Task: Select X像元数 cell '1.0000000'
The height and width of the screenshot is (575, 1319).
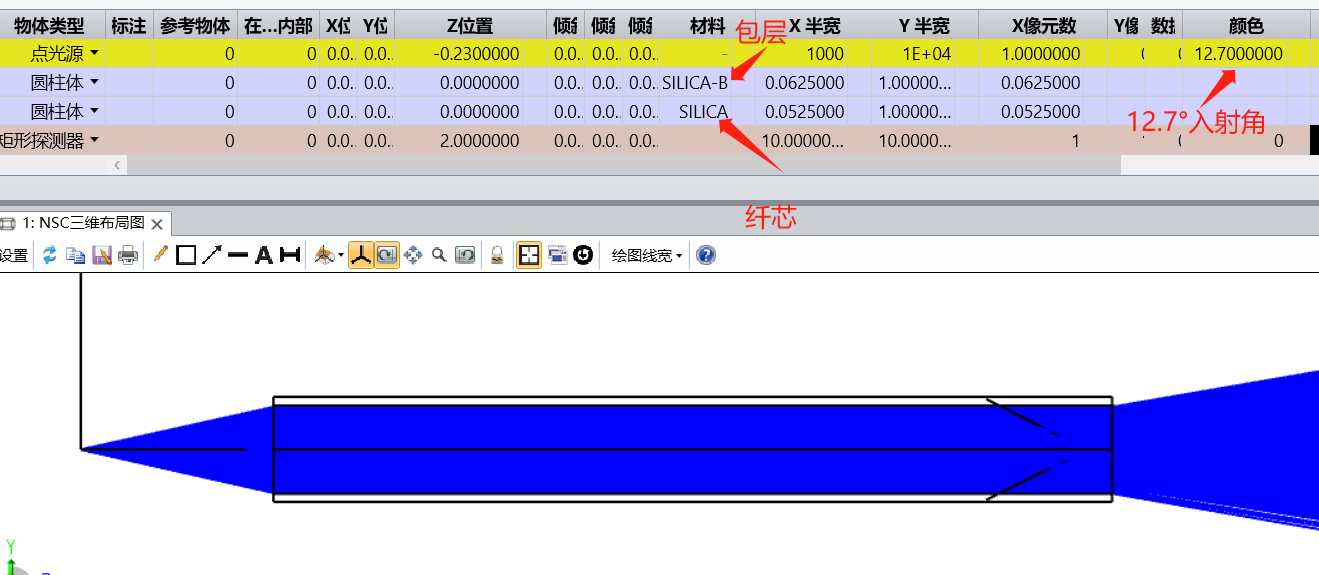Action: tap(1044, 54)
